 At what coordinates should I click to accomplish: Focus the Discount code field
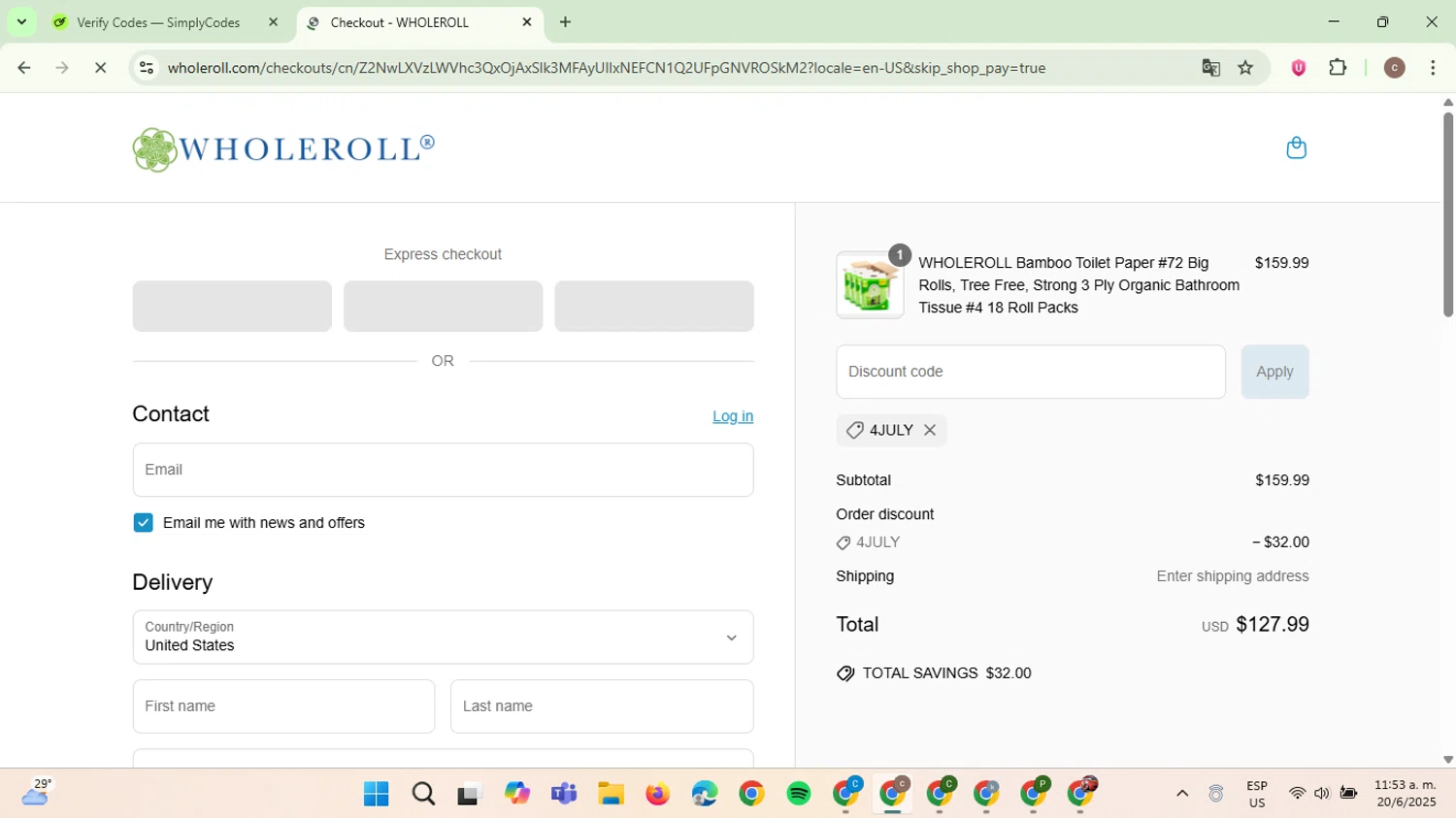point(1031,372)
